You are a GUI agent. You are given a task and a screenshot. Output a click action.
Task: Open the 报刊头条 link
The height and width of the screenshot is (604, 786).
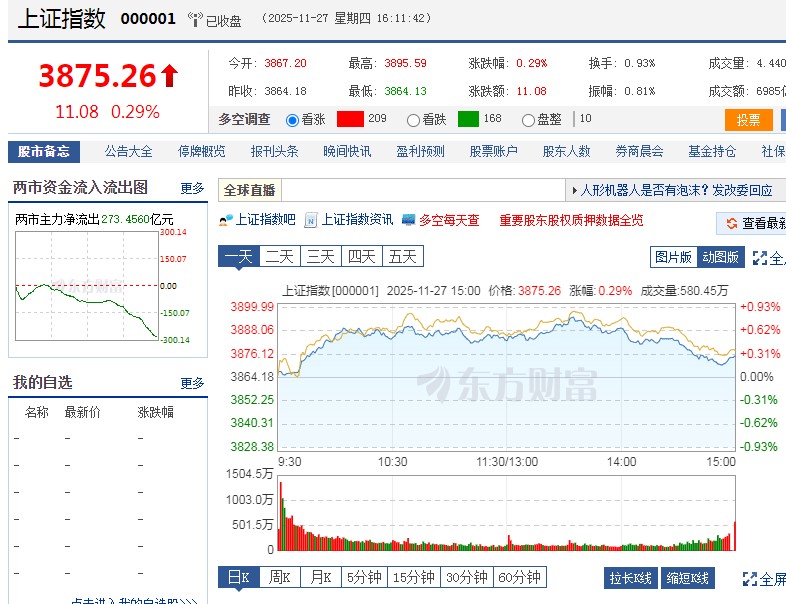(274, 151)
